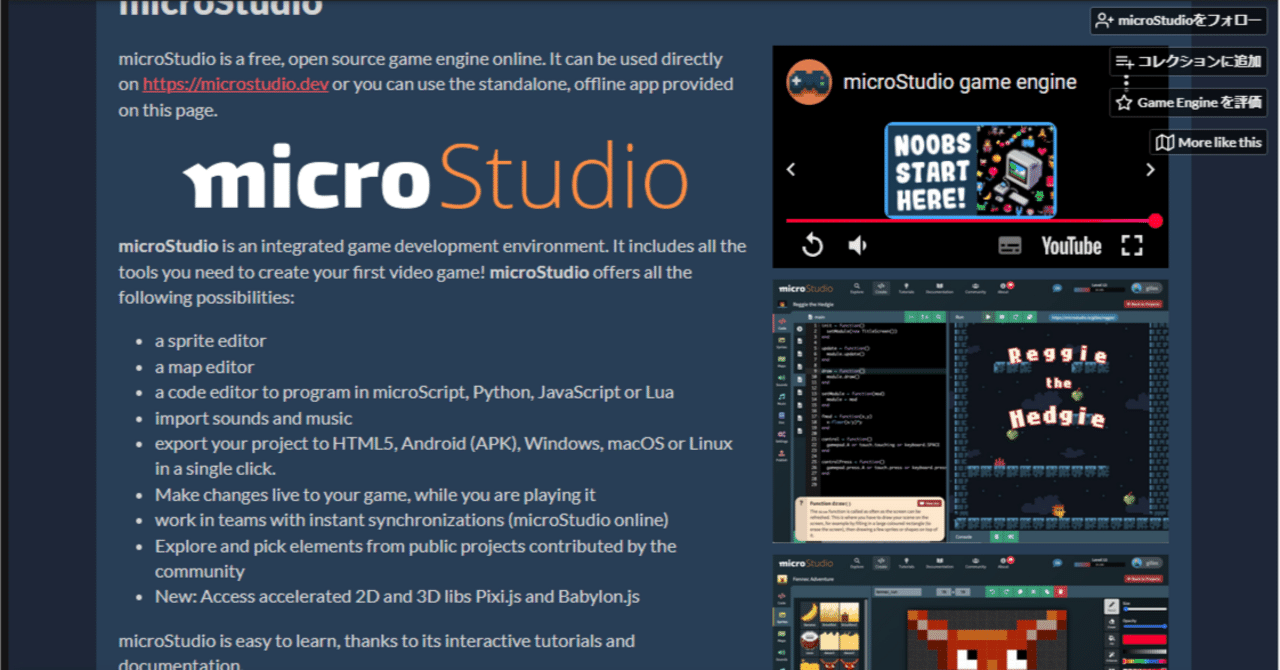
Task: Rate the engine with Game Engine を評価
Action: point(1188,101)
